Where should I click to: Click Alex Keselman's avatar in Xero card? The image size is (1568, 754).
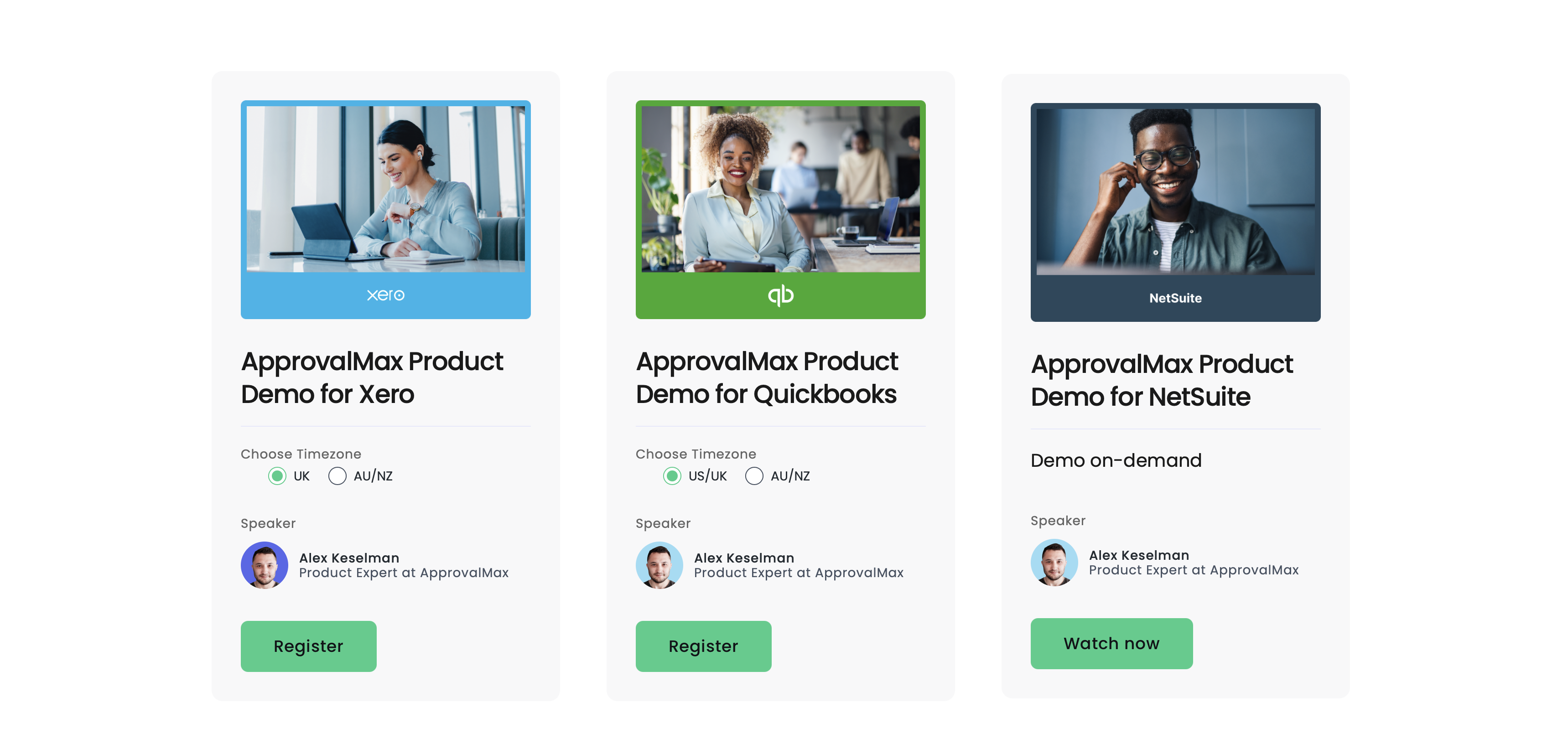pos(264,565)
